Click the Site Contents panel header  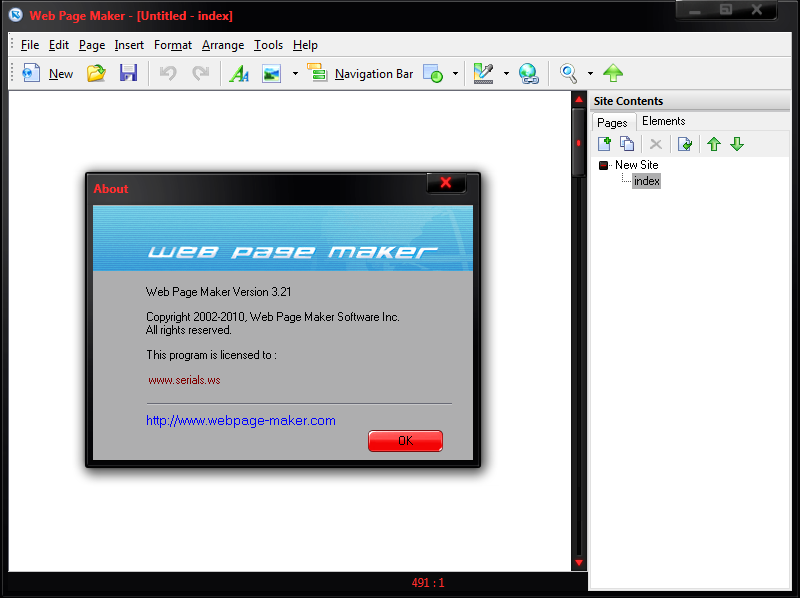coord(690,101)
